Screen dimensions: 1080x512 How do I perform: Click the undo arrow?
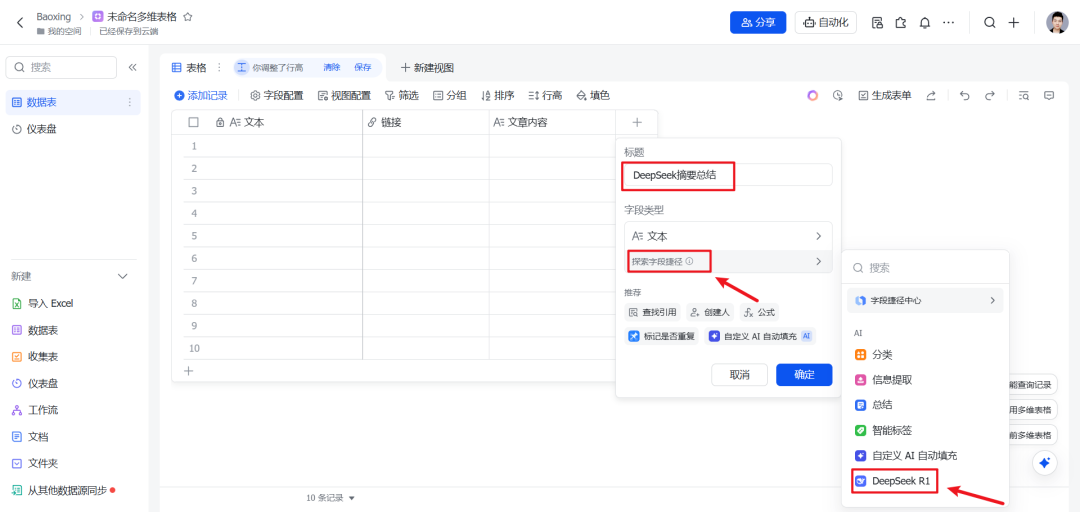pos(964,96)
